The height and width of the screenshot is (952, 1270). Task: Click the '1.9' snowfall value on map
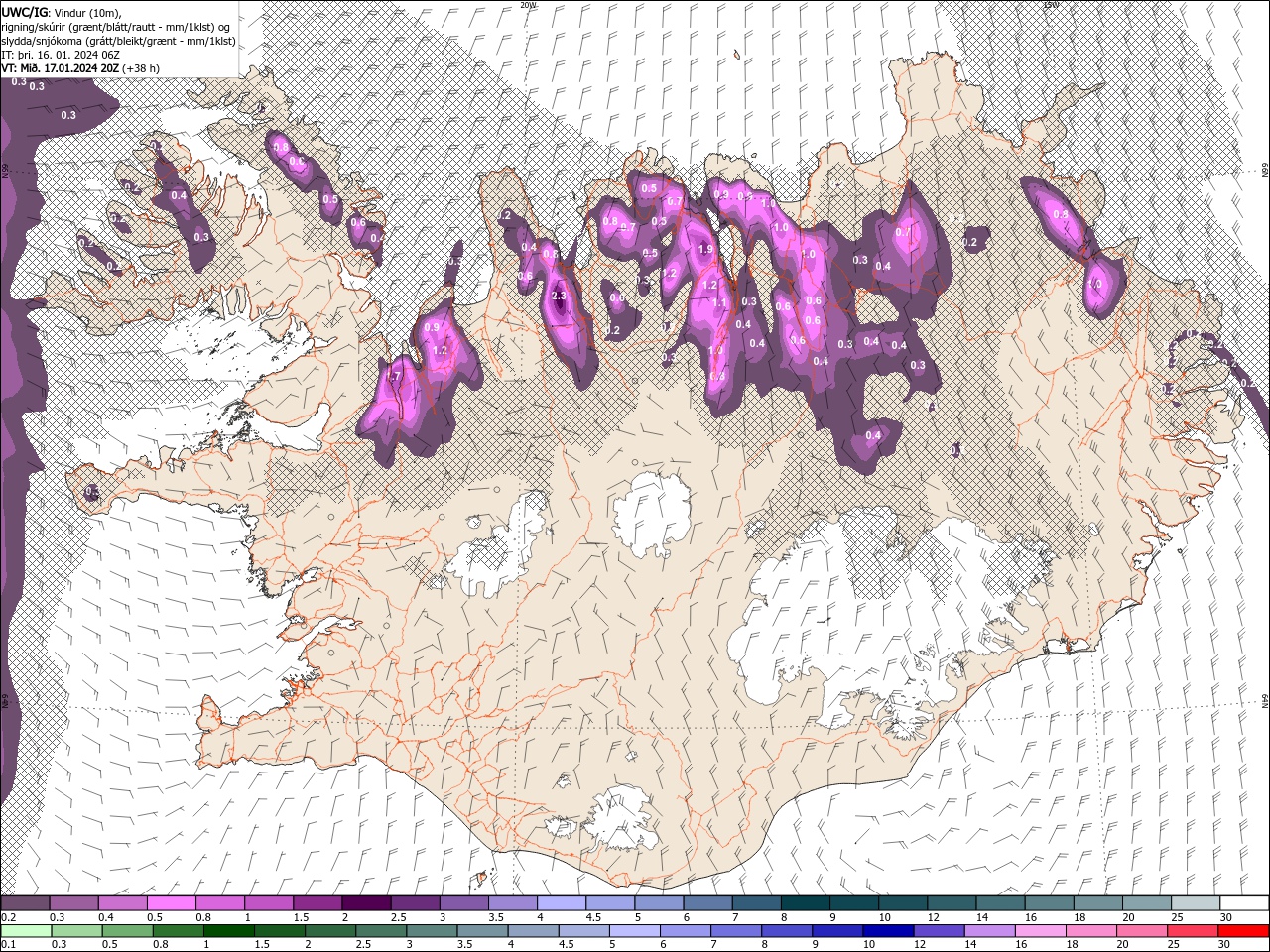[706, 249]
